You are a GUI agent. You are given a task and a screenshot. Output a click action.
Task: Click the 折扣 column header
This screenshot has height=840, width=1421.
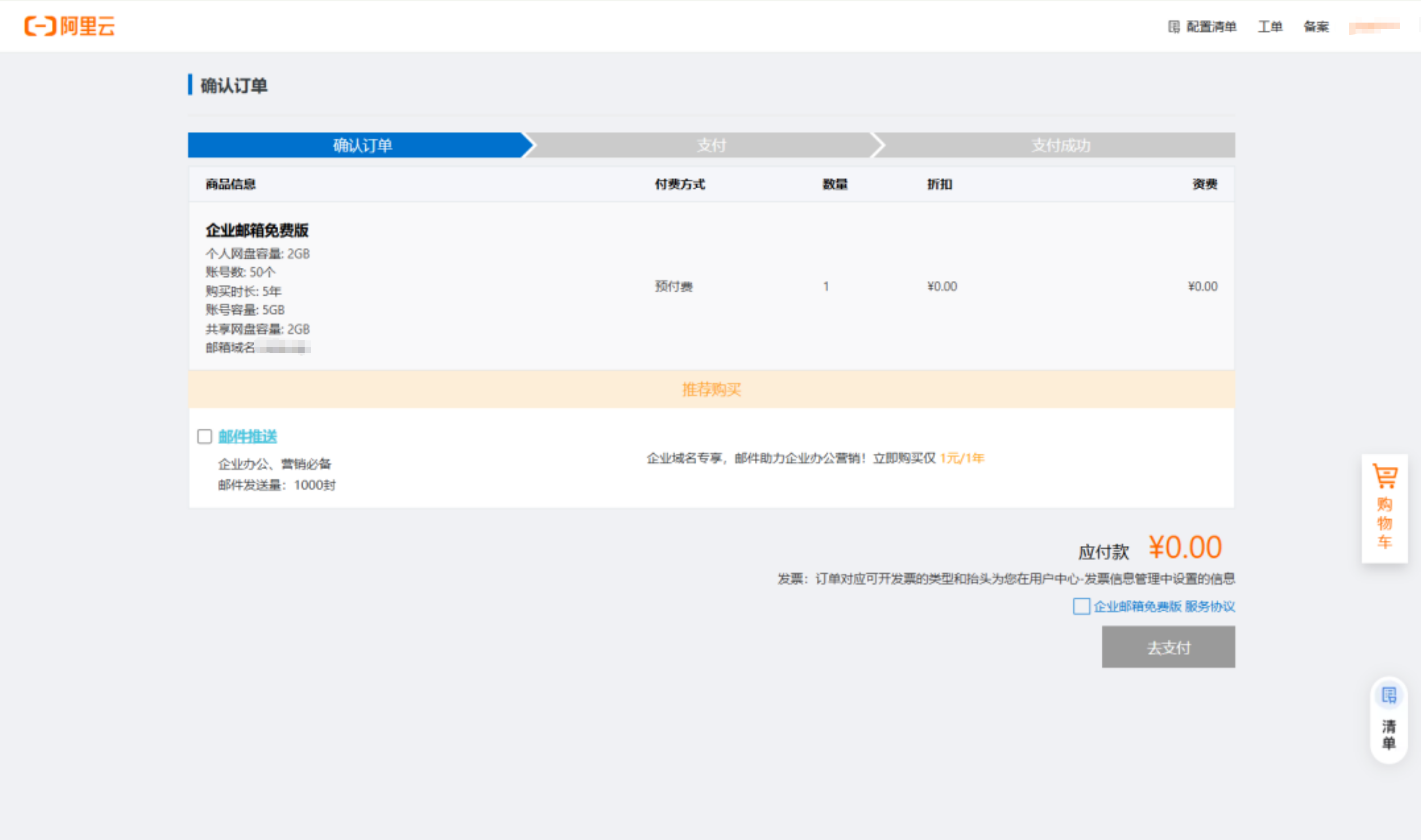pos(940,184)
